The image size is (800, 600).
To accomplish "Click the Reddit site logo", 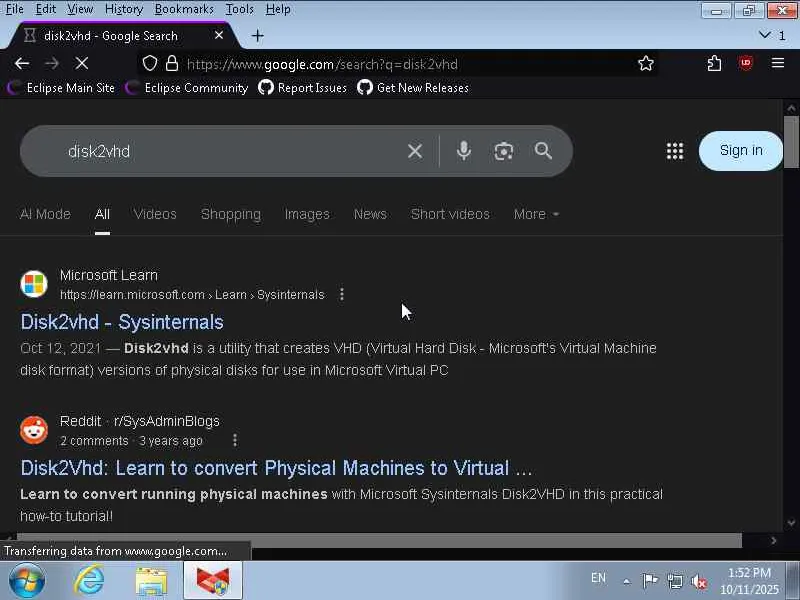I will [x=34, y=430].
